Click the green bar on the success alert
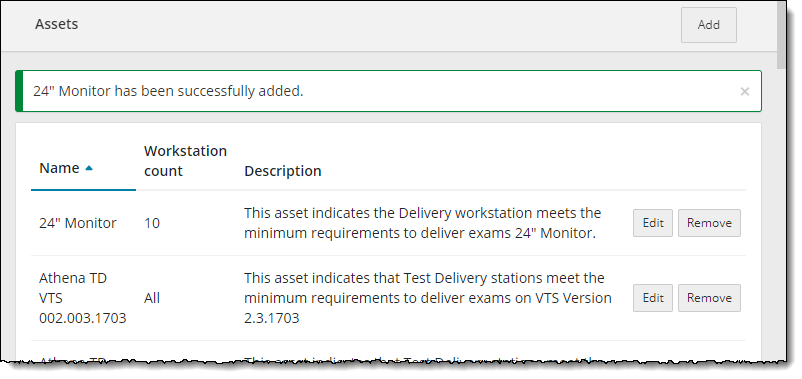 pyautogui.click(x=19, y=91)
